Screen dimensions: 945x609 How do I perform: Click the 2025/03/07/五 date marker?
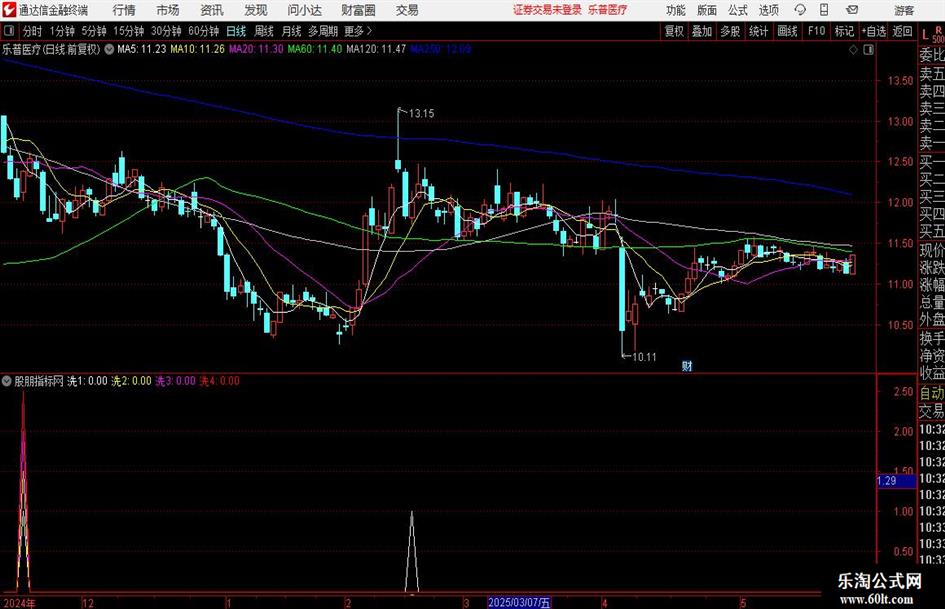pyautogui.click(x=520, y=602)
